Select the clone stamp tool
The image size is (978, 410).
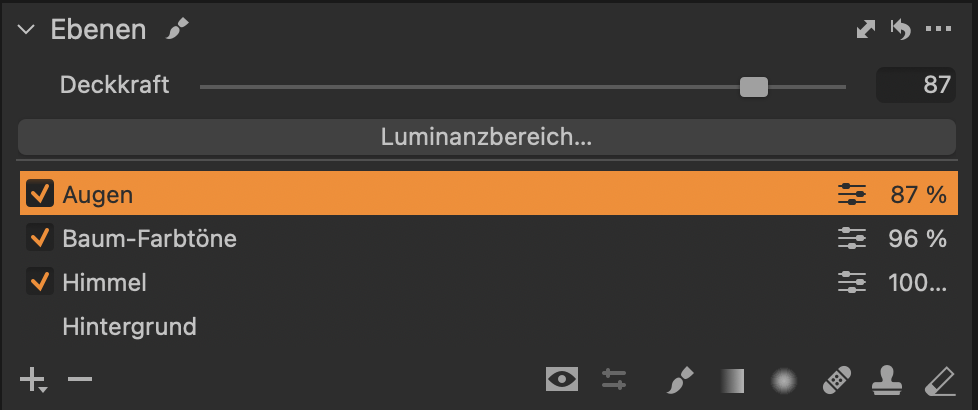(888, 380)
